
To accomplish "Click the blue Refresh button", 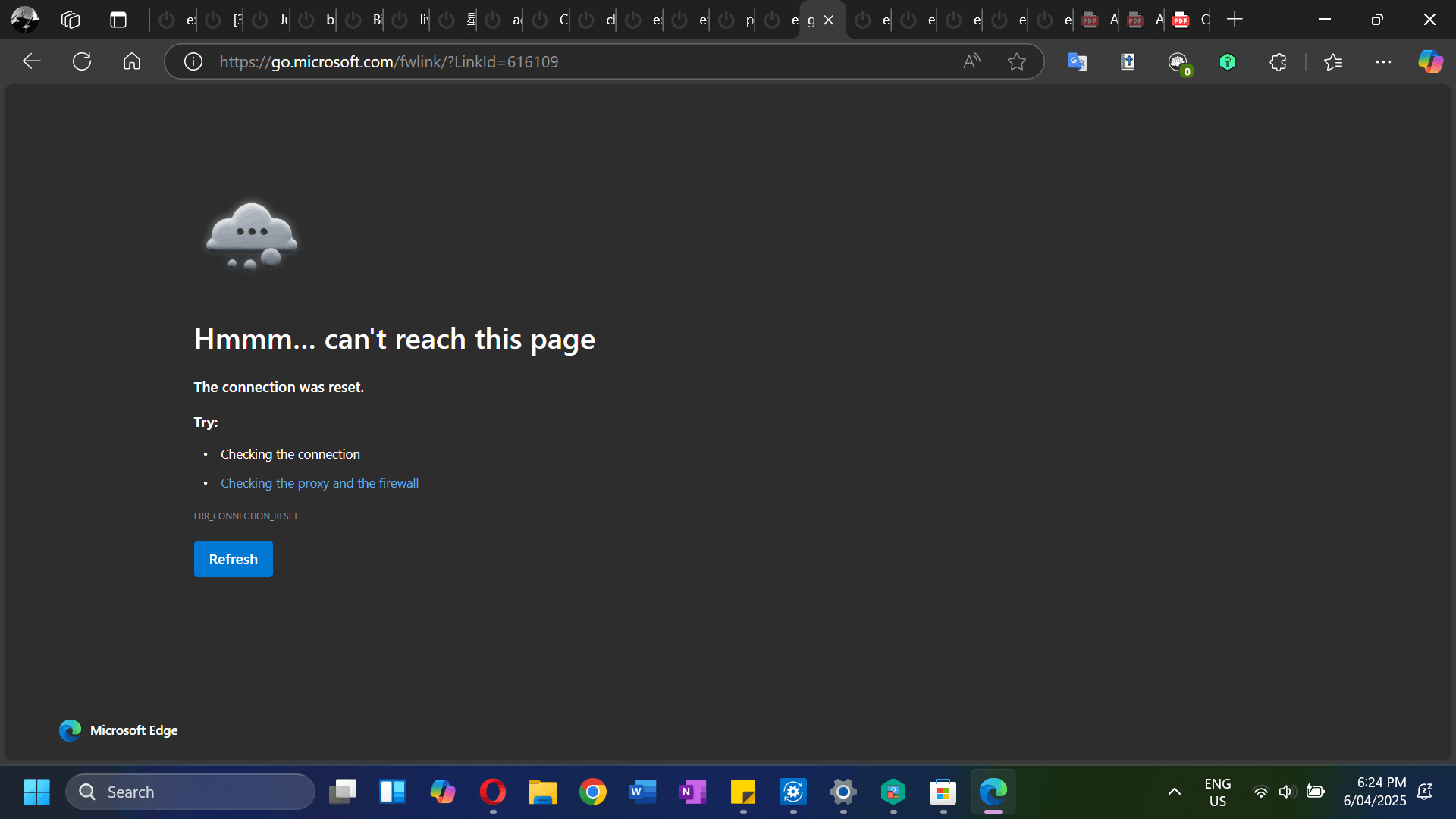I will pyautogui.click(x=233, y=559).
